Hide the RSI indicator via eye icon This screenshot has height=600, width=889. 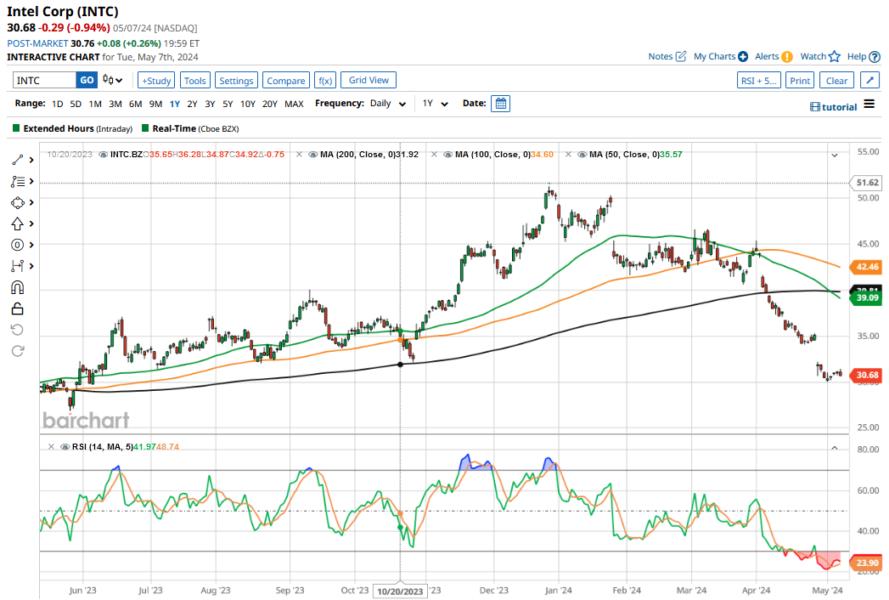[65, 447]
